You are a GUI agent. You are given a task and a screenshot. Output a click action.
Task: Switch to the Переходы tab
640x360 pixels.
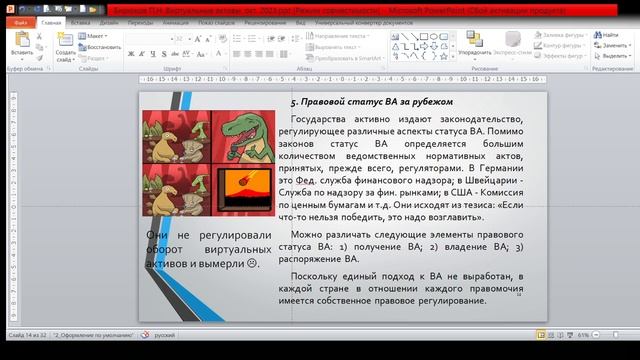[140, 23]
